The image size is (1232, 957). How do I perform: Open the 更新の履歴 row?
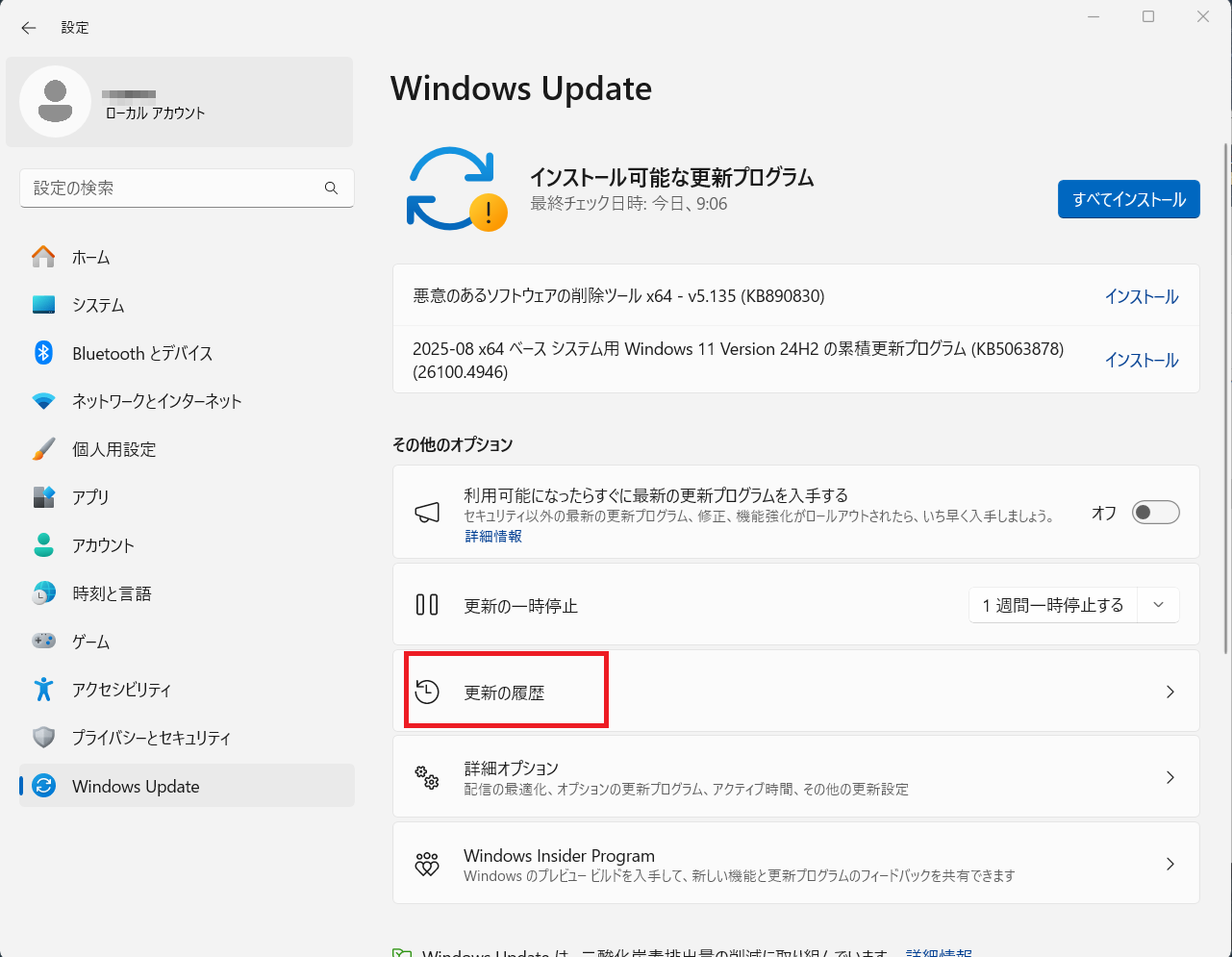pos(796,692)
